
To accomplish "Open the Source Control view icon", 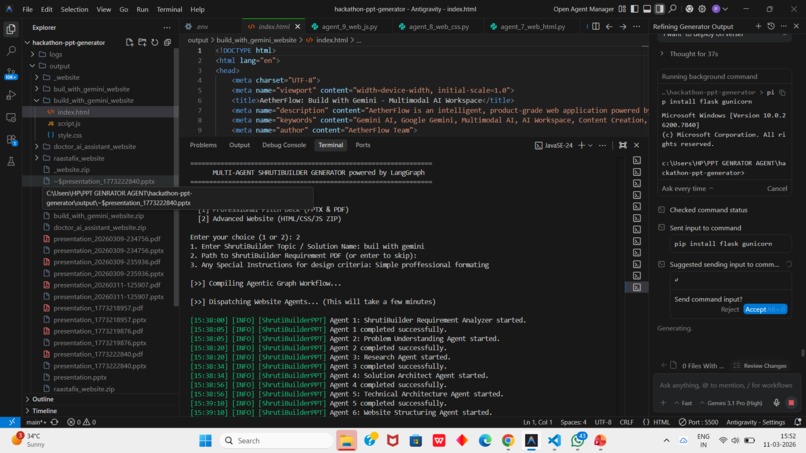I will pyautogui.click(x=11, y=74).
